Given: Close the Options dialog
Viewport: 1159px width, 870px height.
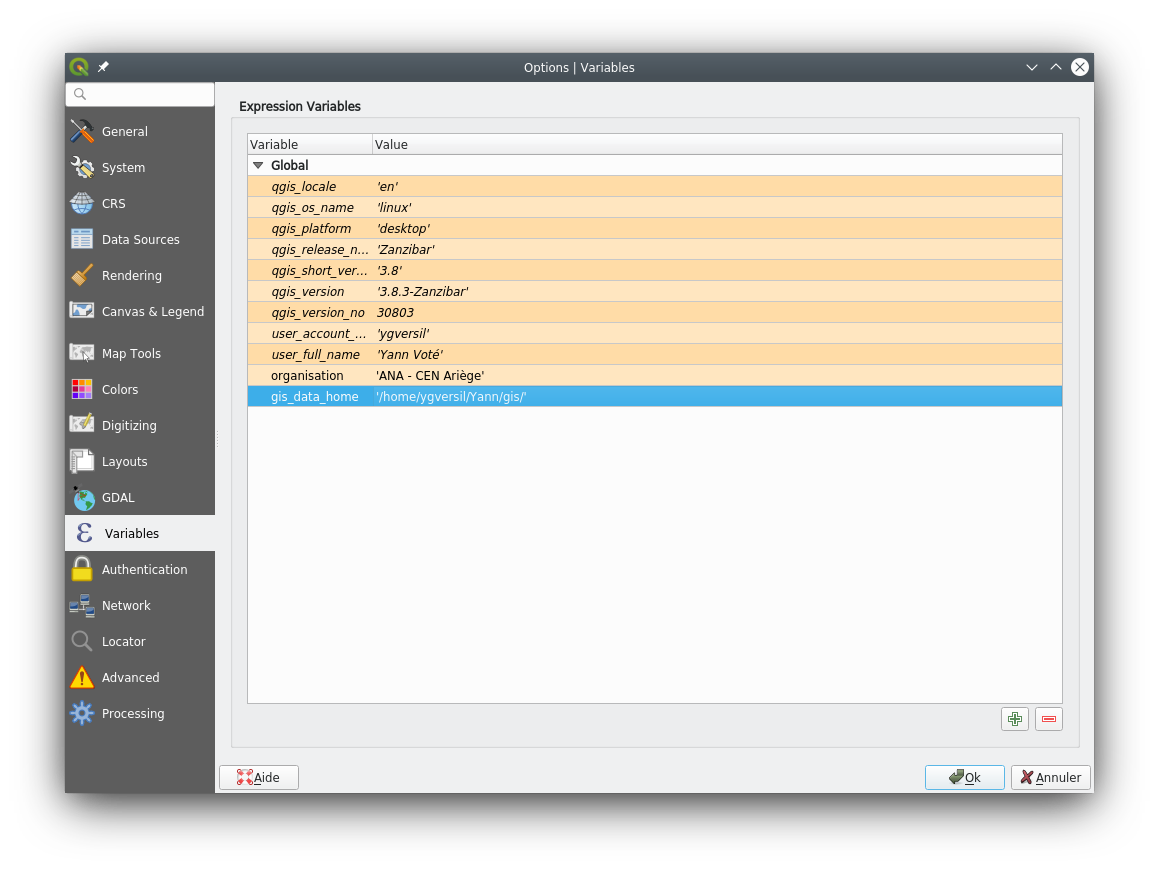Looking at the screenshot, I should click(1080, 67).
